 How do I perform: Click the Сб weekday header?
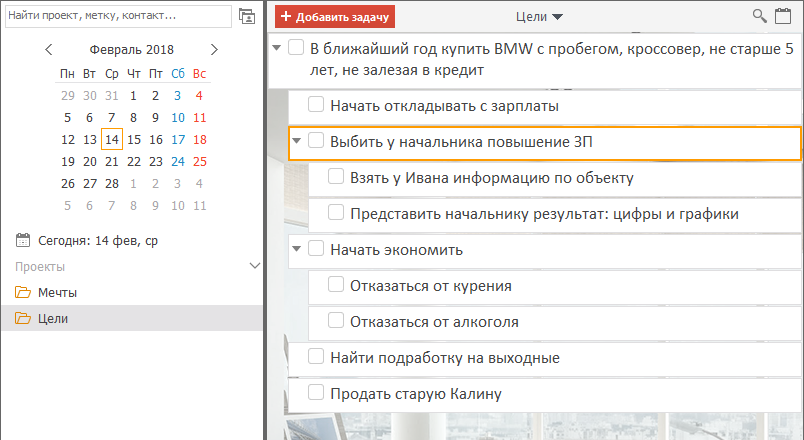click(x=178, y=73)
